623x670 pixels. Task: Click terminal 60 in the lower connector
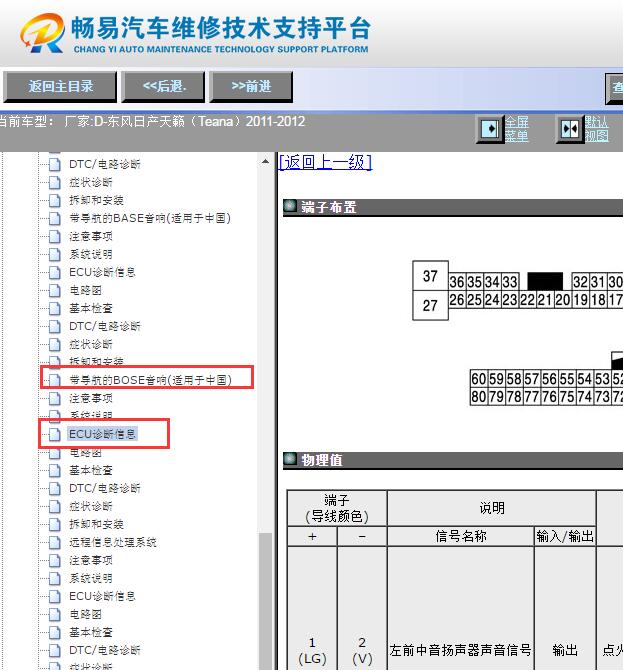point(479,379)
